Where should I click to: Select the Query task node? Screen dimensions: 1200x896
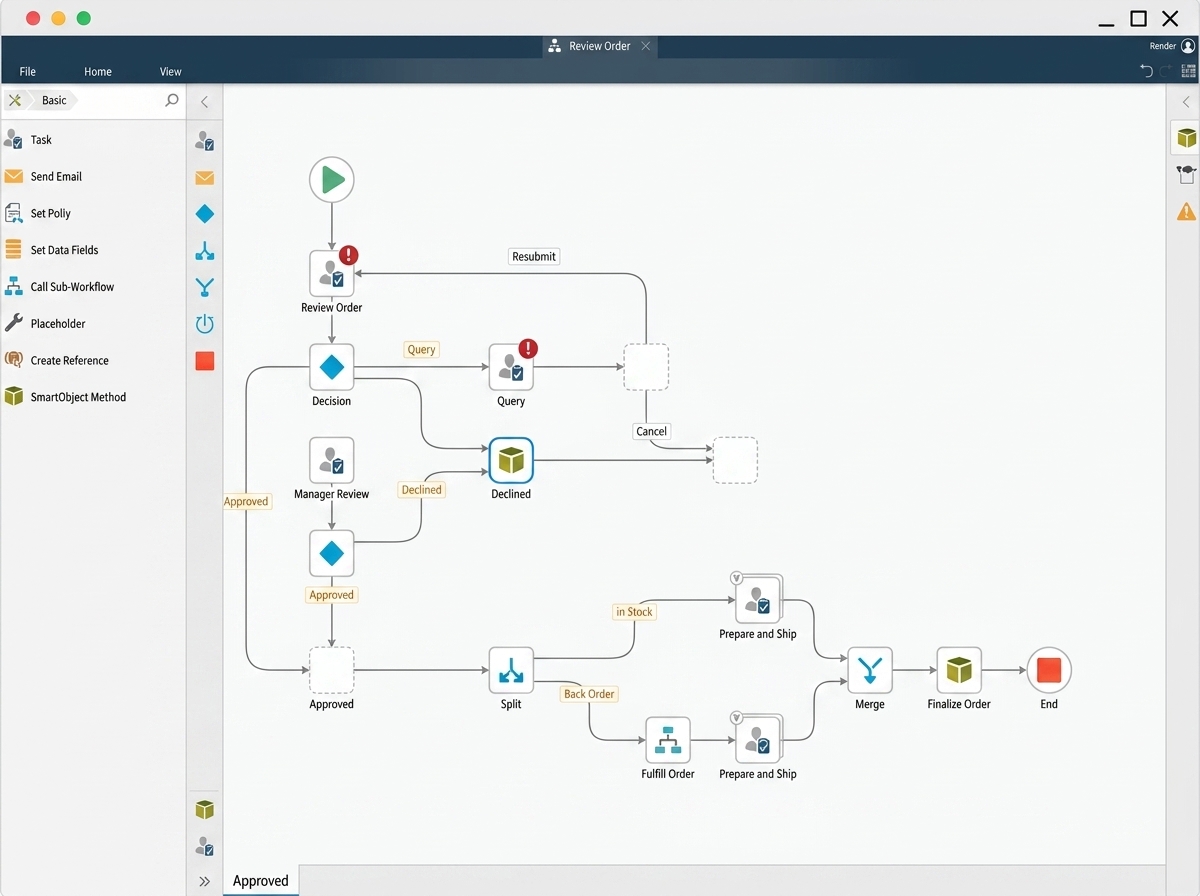[511, 367]
